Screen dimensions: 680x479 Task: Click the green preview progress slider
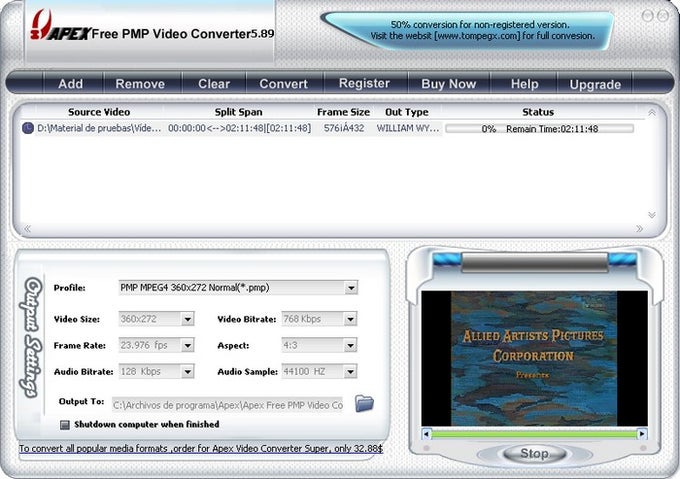[x=534, y=433]
